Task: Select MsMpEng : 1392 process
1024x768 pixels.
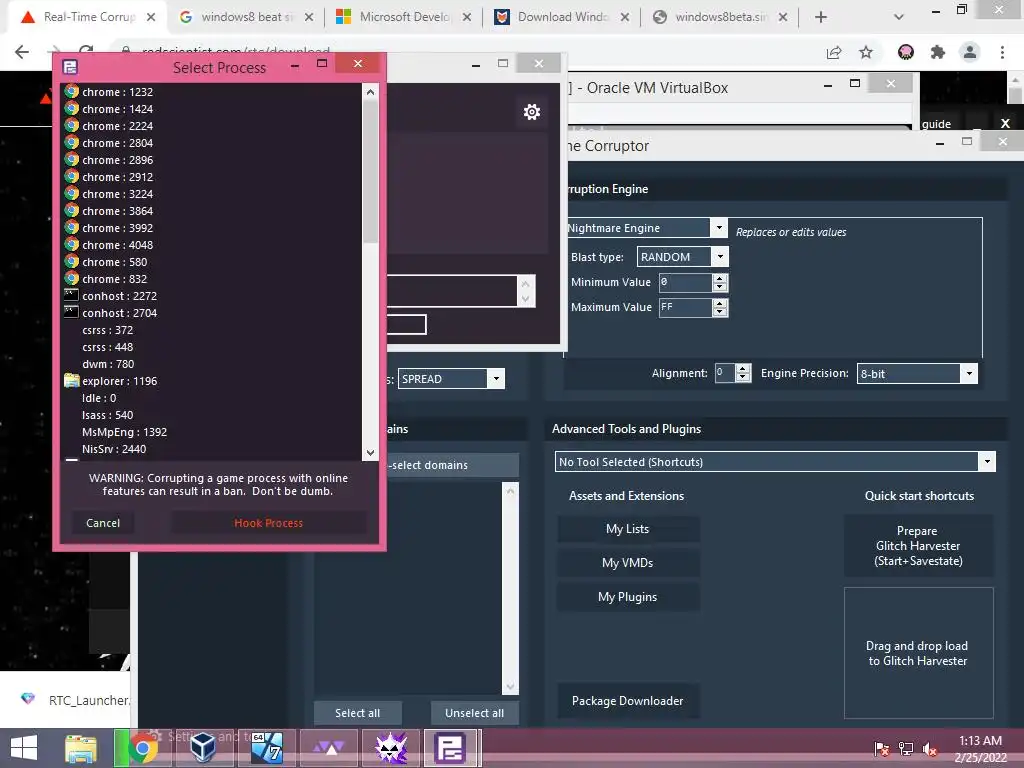Action: click(124, 432)
